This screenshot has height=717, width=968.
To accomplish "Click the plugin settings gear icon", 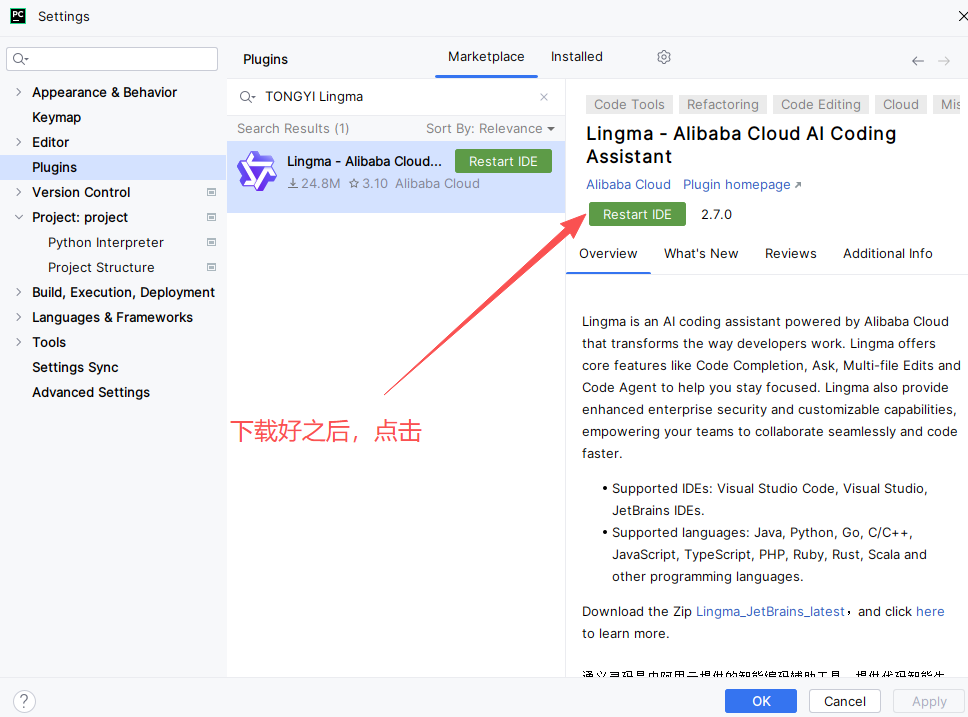I will tap(664, 57).
